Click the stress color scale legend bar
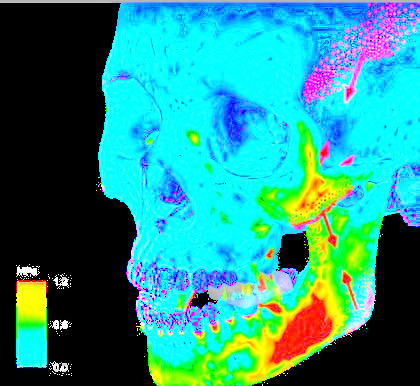Viewport: 420px width, 386px height. point(32,324)
